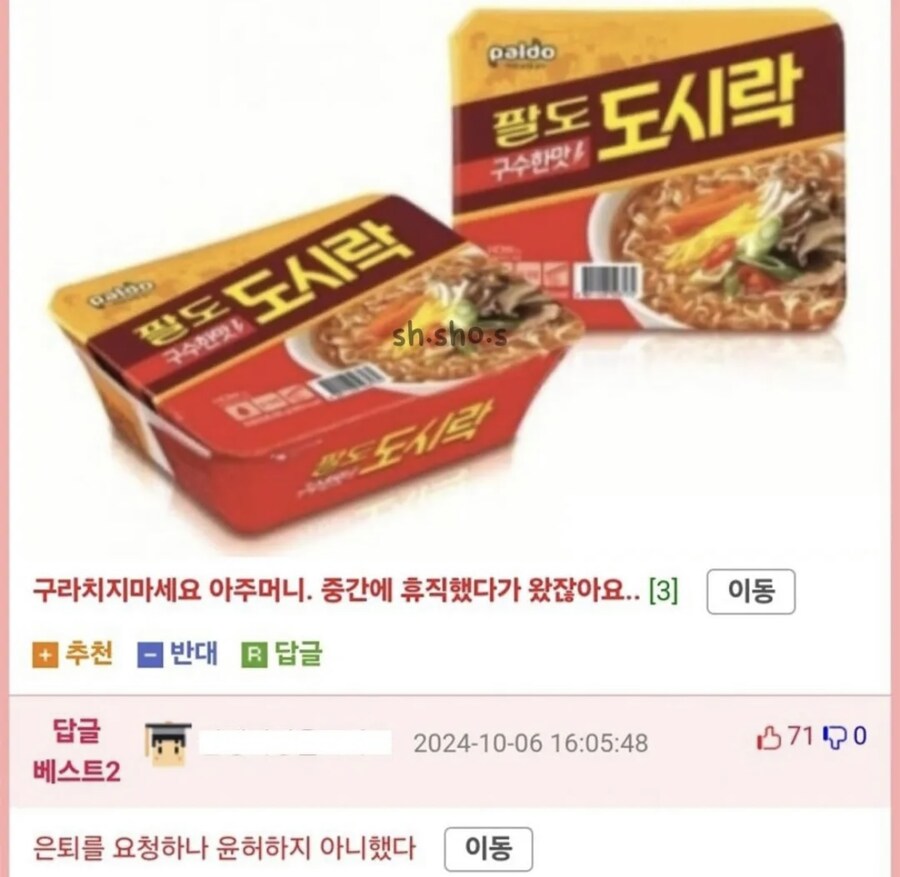Click the 답글 베스트2 best reply label
This screenshot has width=900, height=877.
(77, 751)
